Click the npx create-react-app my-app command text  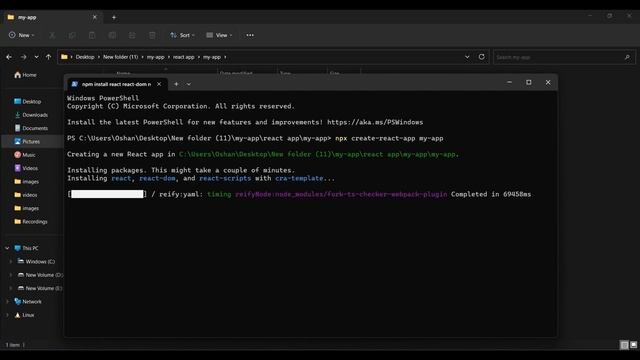[389, 138]
